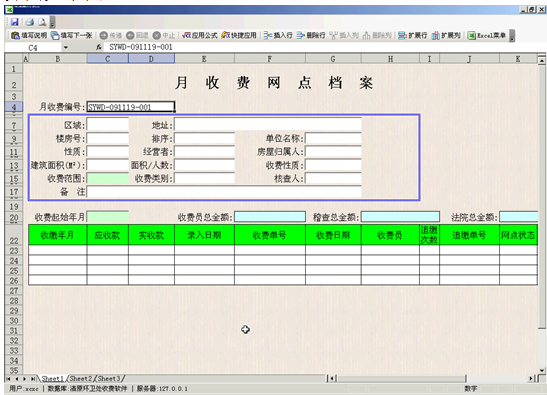The width and height of the screenshot is (547, 395).
Task: Switch to the Sheet2 tab
Action: [81, 378]
